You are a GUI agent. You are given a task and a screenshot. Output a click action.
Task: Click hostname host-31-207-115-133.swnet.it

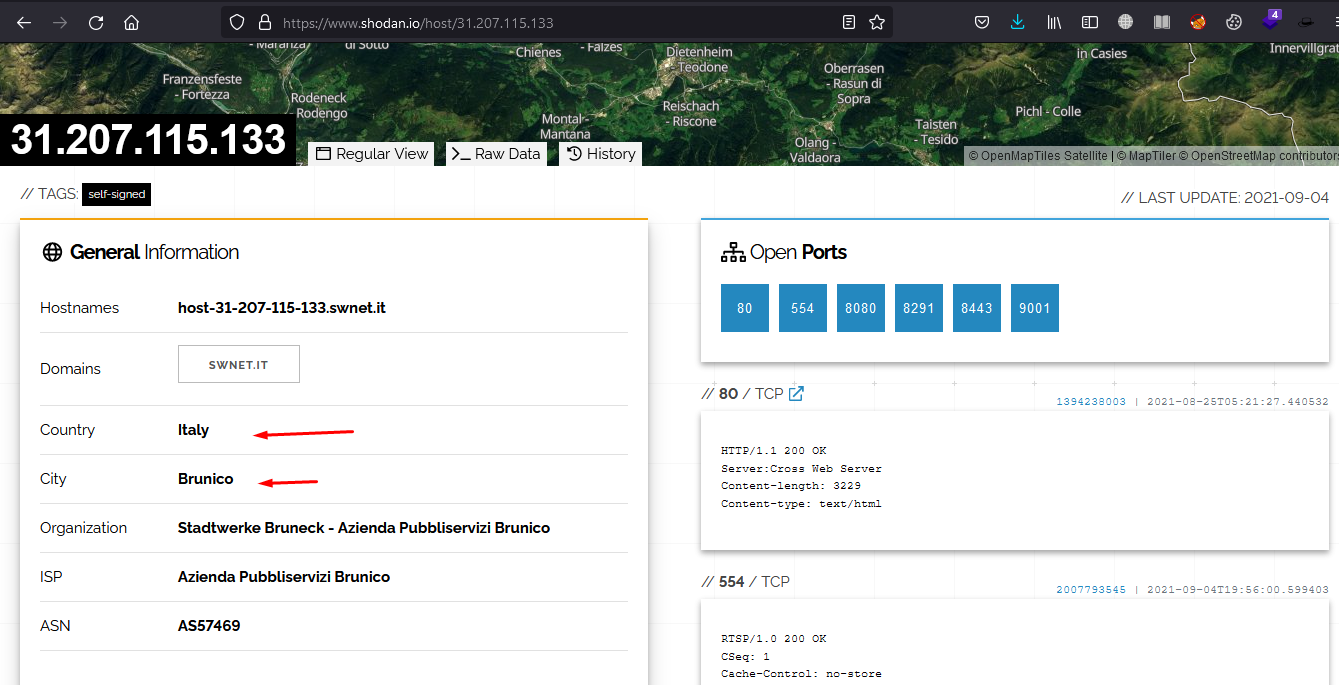282,308
